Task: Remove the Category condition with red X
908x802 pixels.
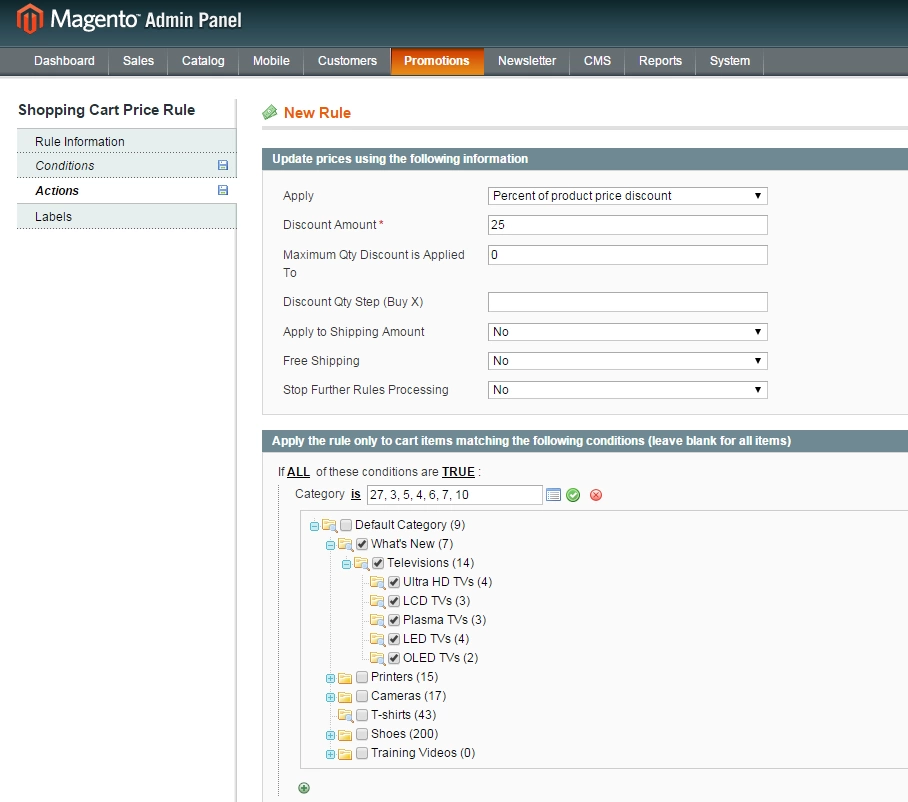Action: pyautogui.click(x=596, y=495)
